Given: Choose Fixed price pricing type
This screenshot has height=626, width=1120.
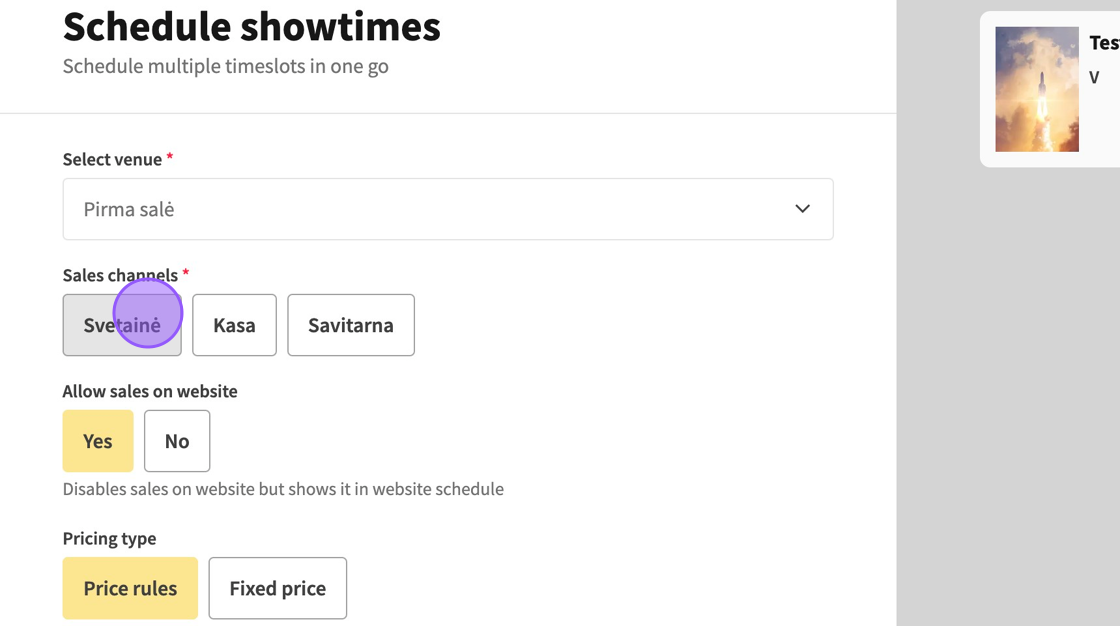Looking at the screenshot, I should 277,588.
